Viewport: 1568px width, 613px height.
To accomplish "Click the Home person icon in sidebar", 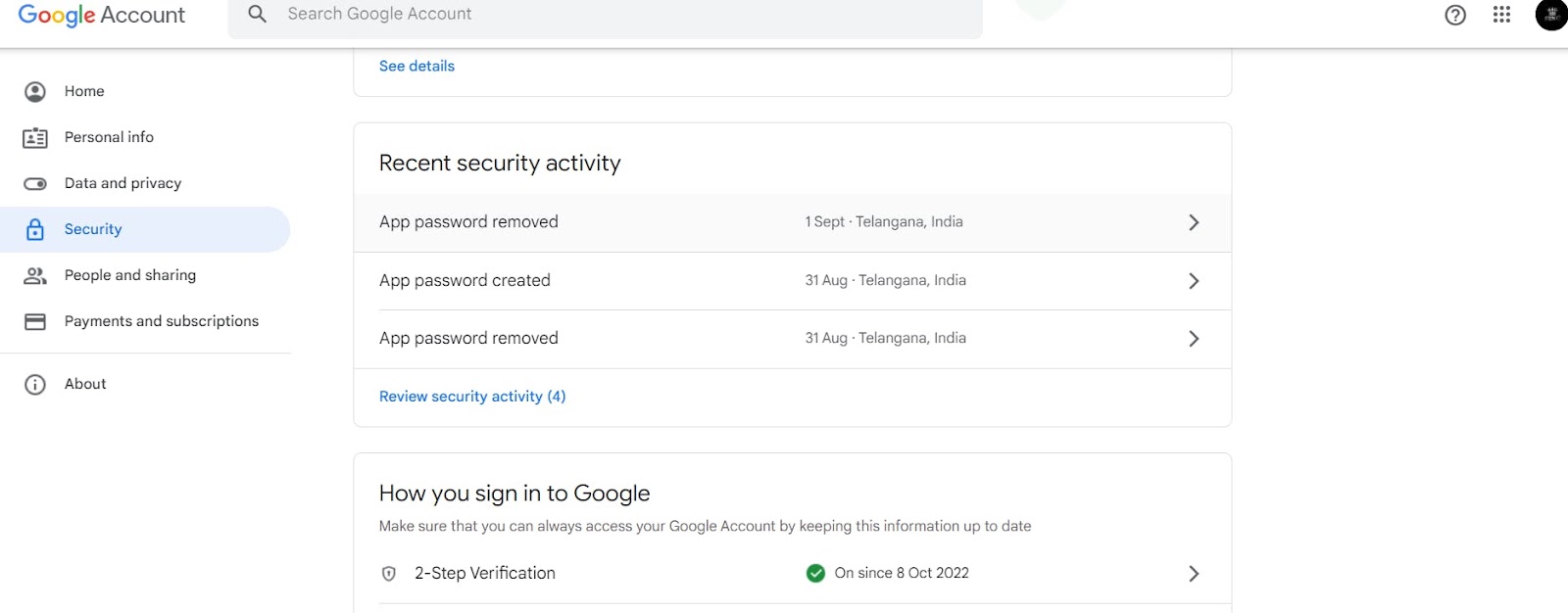I will [x=35, y=92].
